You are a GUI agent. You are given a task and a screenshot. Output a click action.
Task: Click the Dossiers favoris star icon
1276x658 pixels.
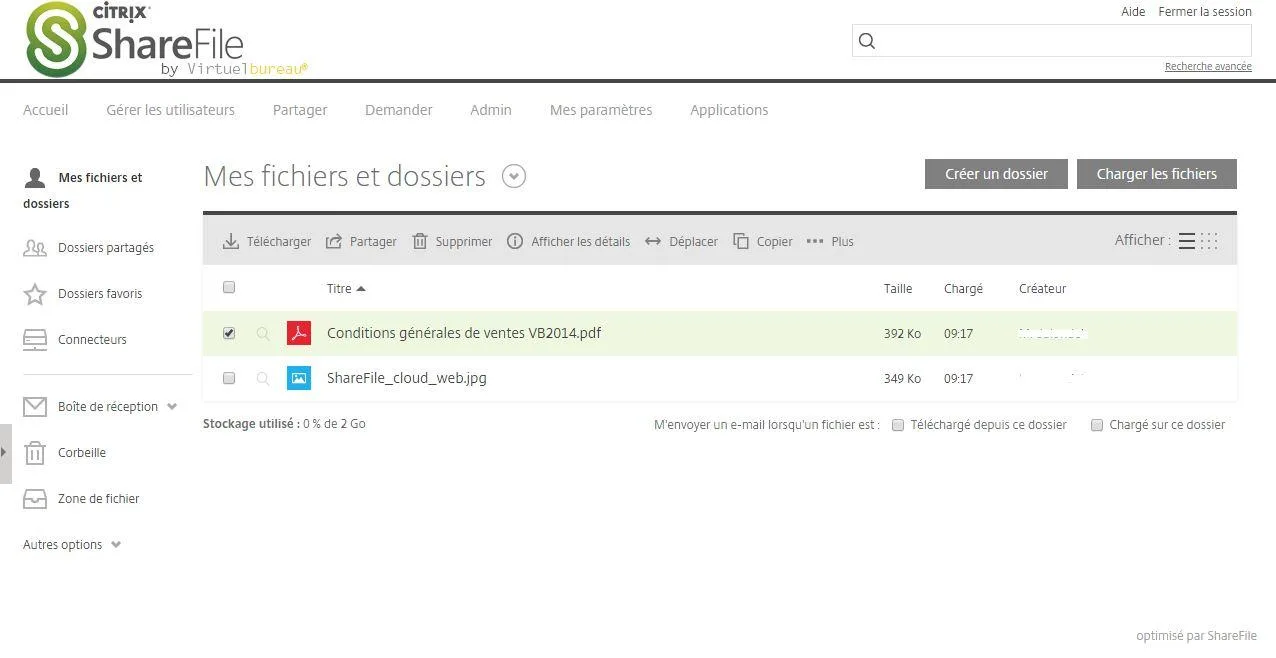click(x=35, y=294)
